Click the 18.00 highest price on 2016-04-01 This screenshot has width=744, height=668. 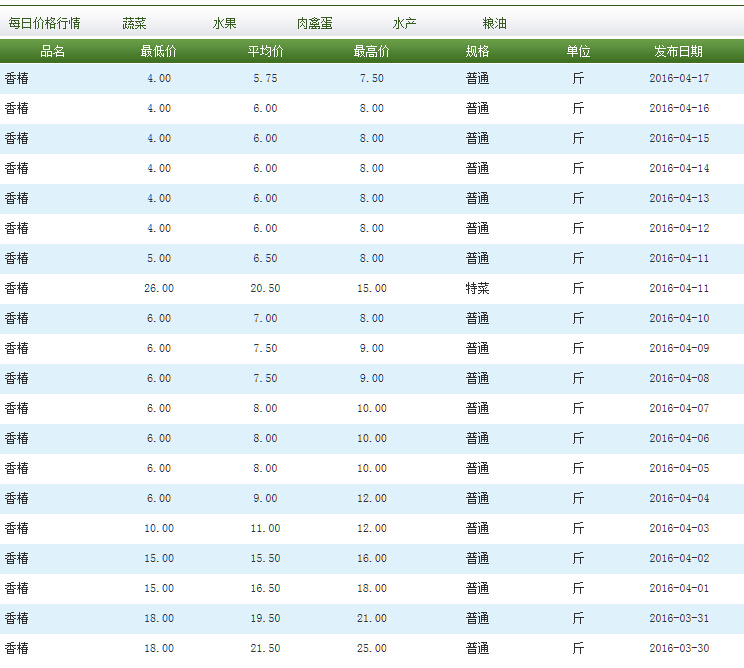(372, 588)
